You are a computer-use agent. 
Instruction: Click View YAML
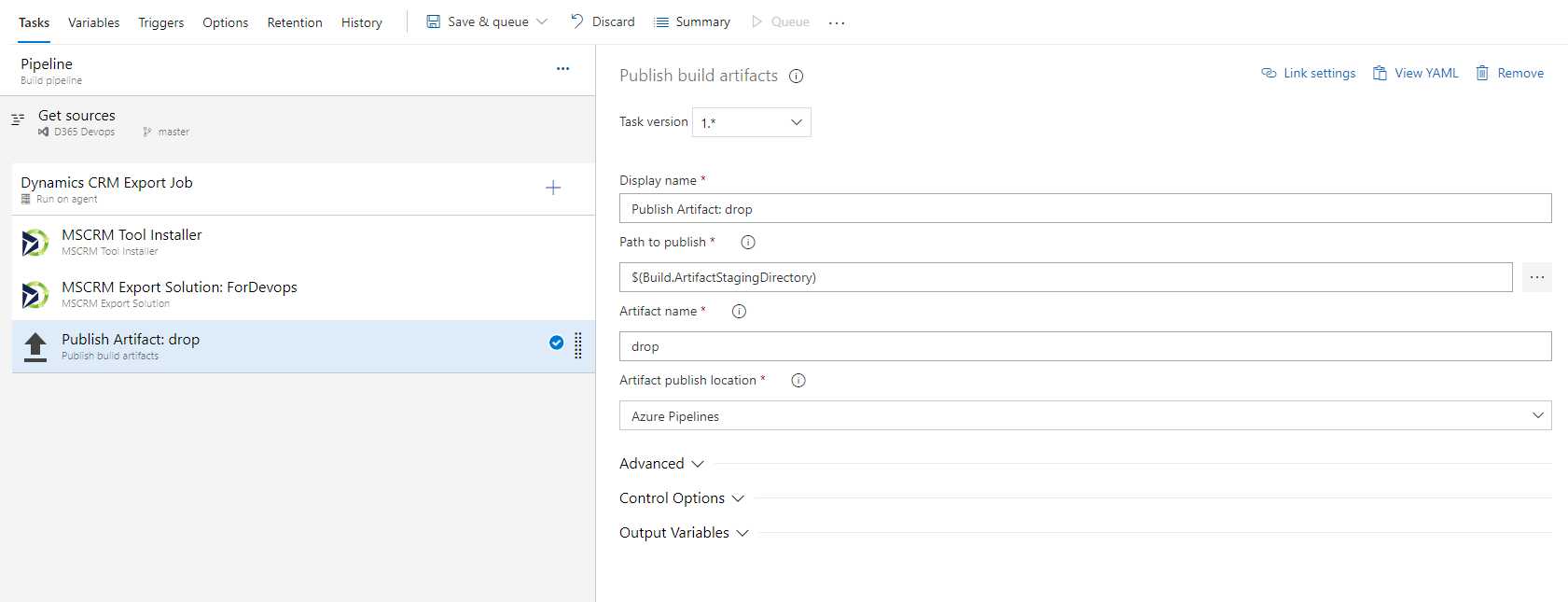(1416, 73)
